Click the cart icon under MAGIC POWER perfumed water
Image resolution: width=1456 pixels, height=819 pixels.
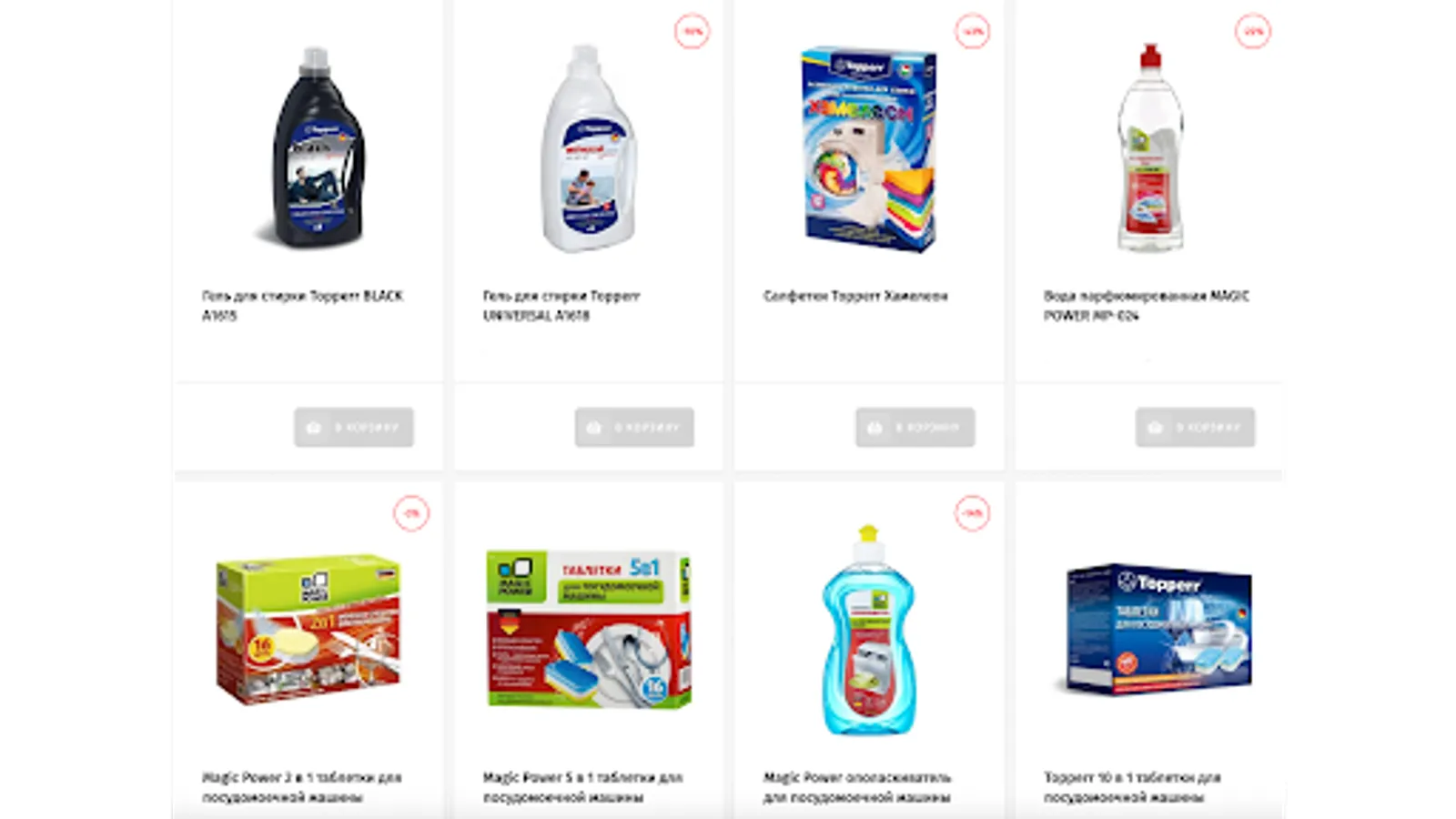click(x=1156, y=428)
